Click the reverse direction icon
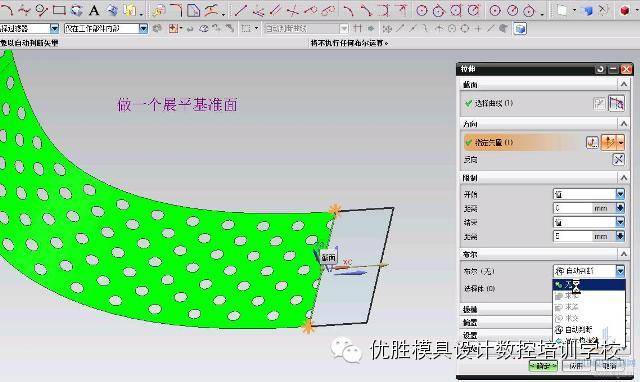640x382 pixels. point(618,159)
